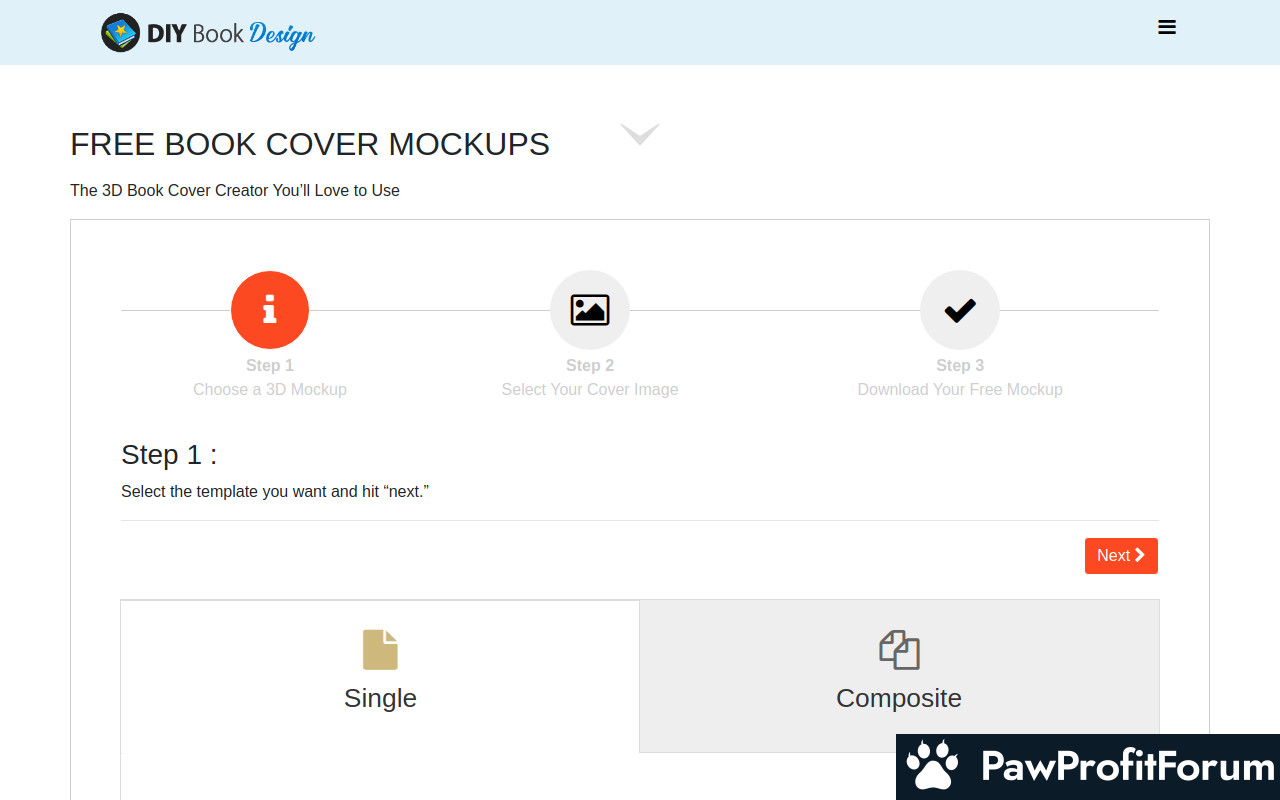Click "Download Your Free Mockup" step caption
The width and height of the screenshot is (1280, 800).
coord(960,389)
